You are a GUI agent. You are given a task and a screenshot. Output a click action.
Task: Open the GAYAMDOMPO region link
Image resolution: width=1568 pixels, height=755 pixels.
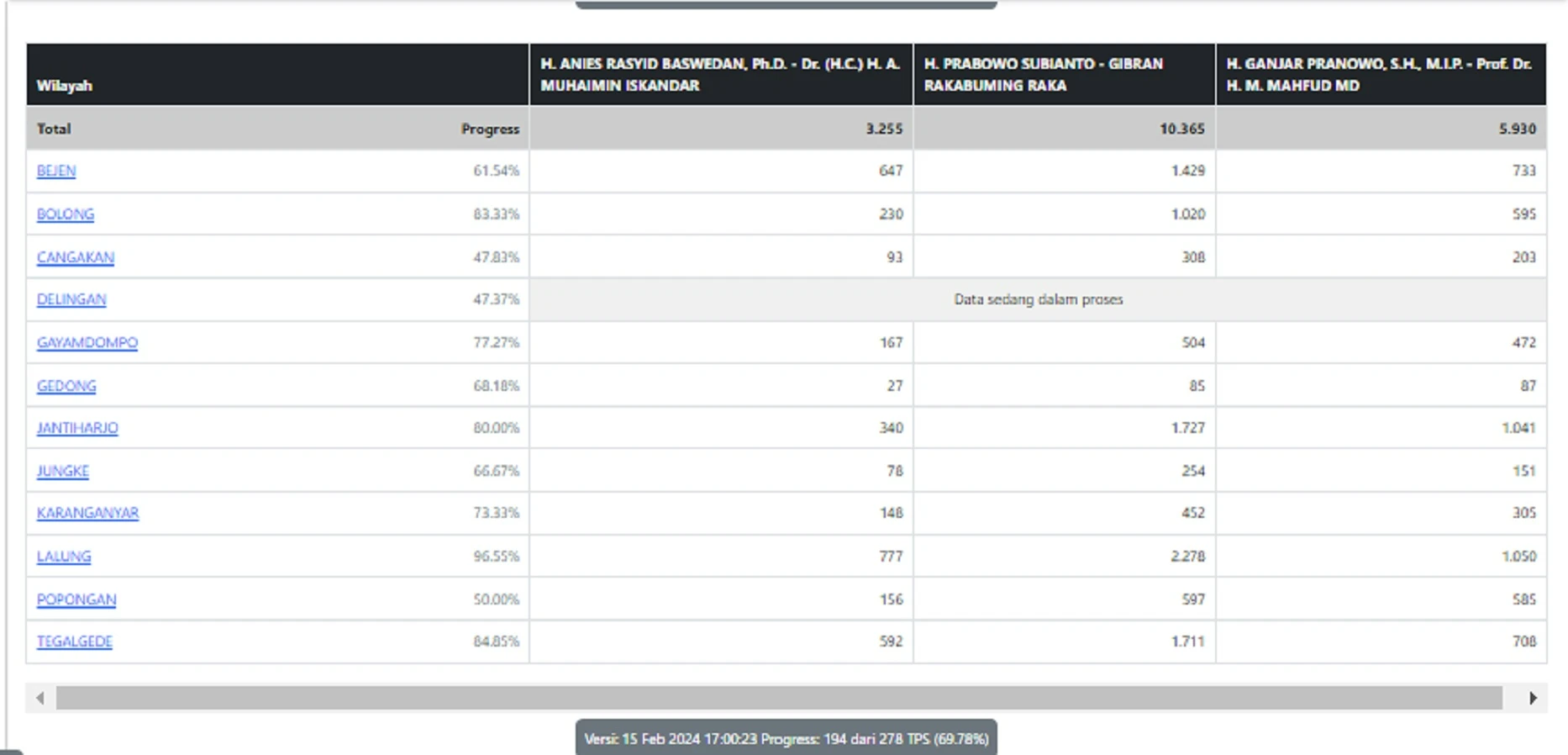pos(87,343)
